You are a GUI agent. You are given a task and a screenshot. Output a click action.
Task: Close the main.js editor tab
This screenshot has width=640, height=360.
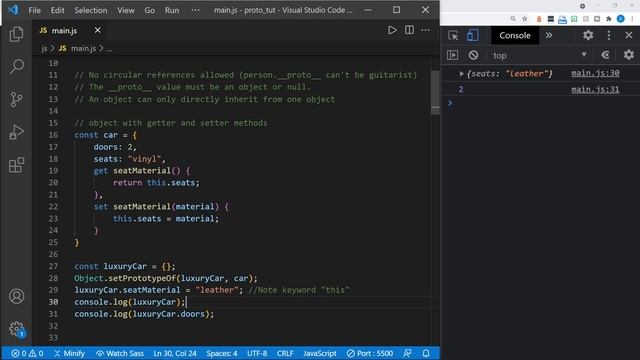(x=97, y=30)
